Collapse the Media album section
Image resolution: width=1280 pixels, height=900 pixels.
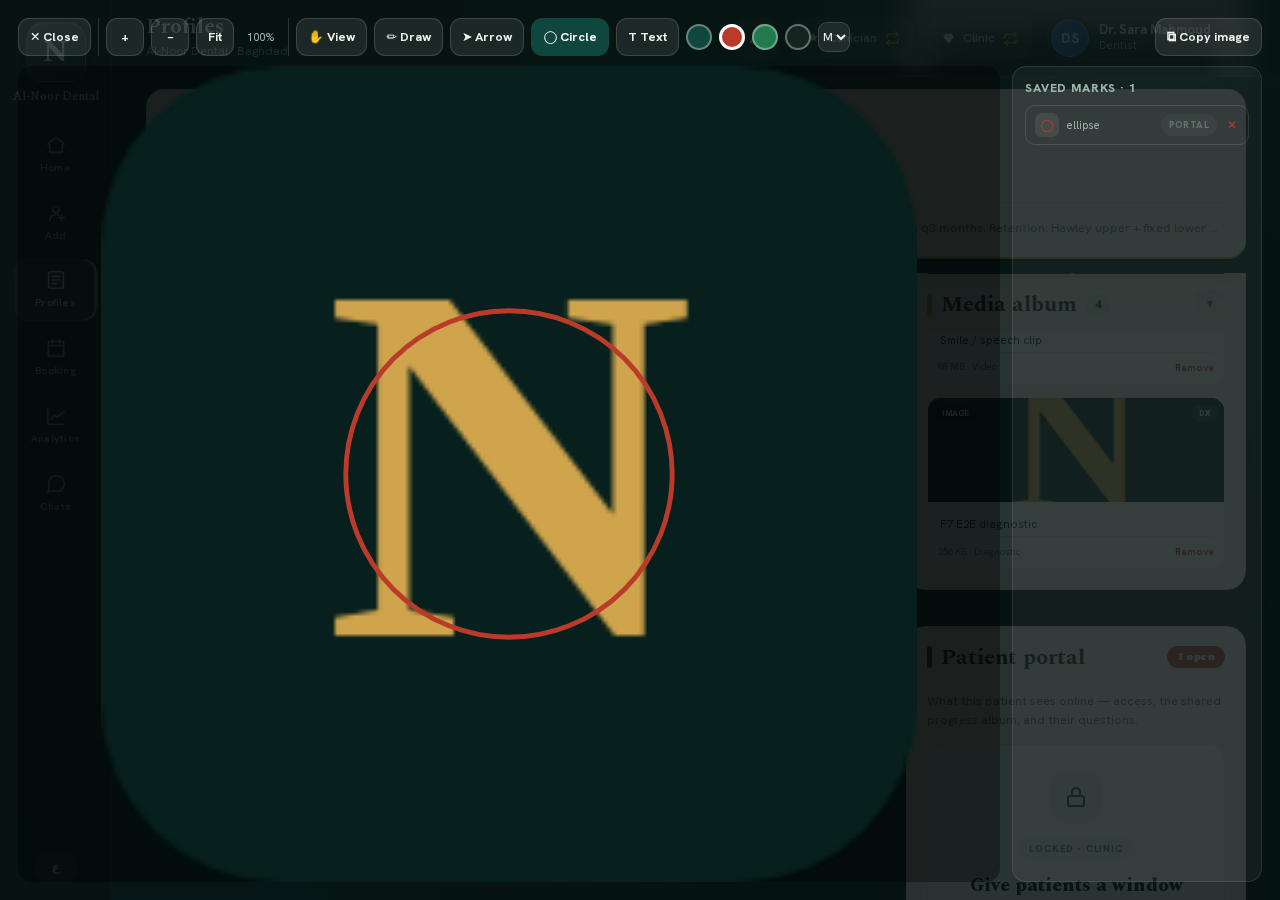[1209, 304]
